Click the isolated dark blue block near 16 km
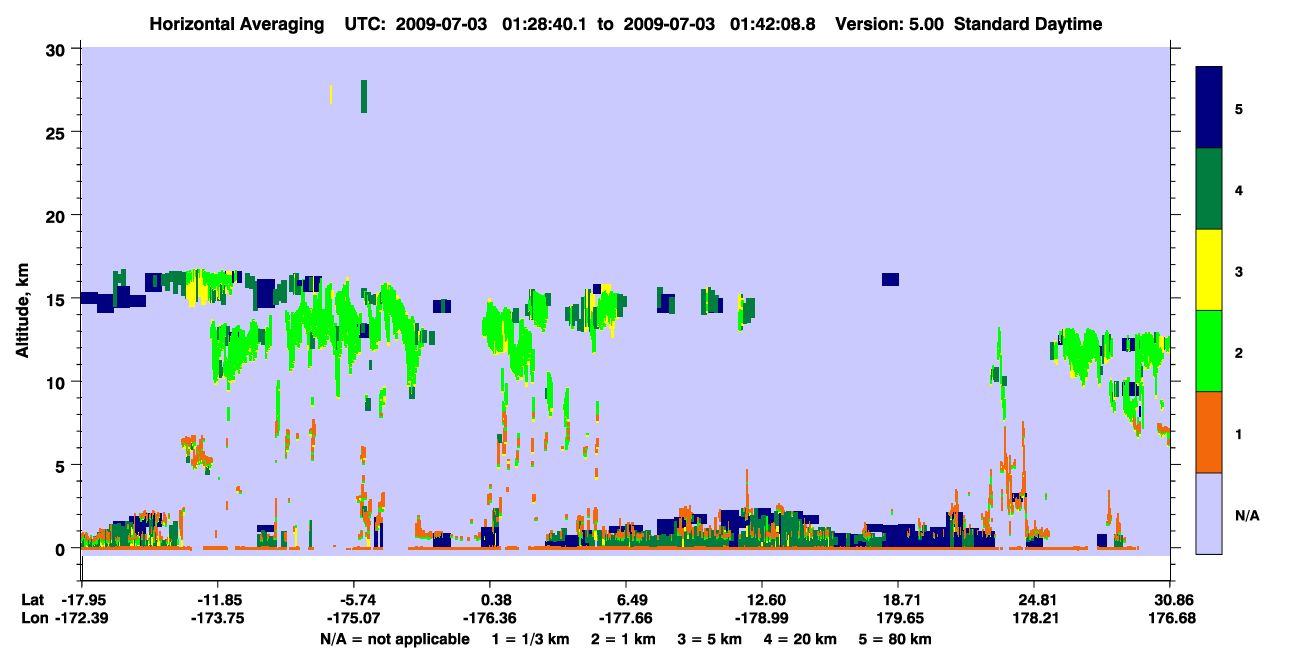 (890, 279)
